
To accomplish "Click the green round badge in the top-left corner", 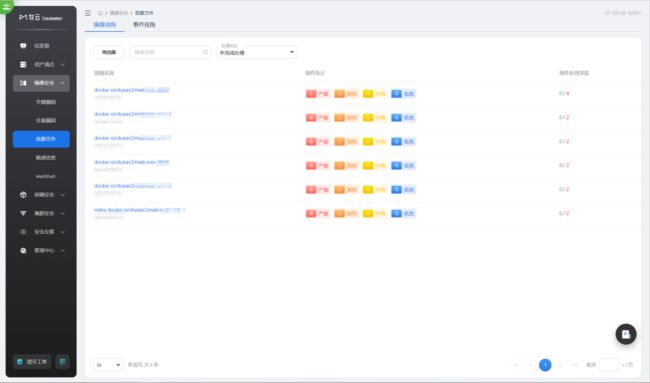I will (x=6, y=6).
